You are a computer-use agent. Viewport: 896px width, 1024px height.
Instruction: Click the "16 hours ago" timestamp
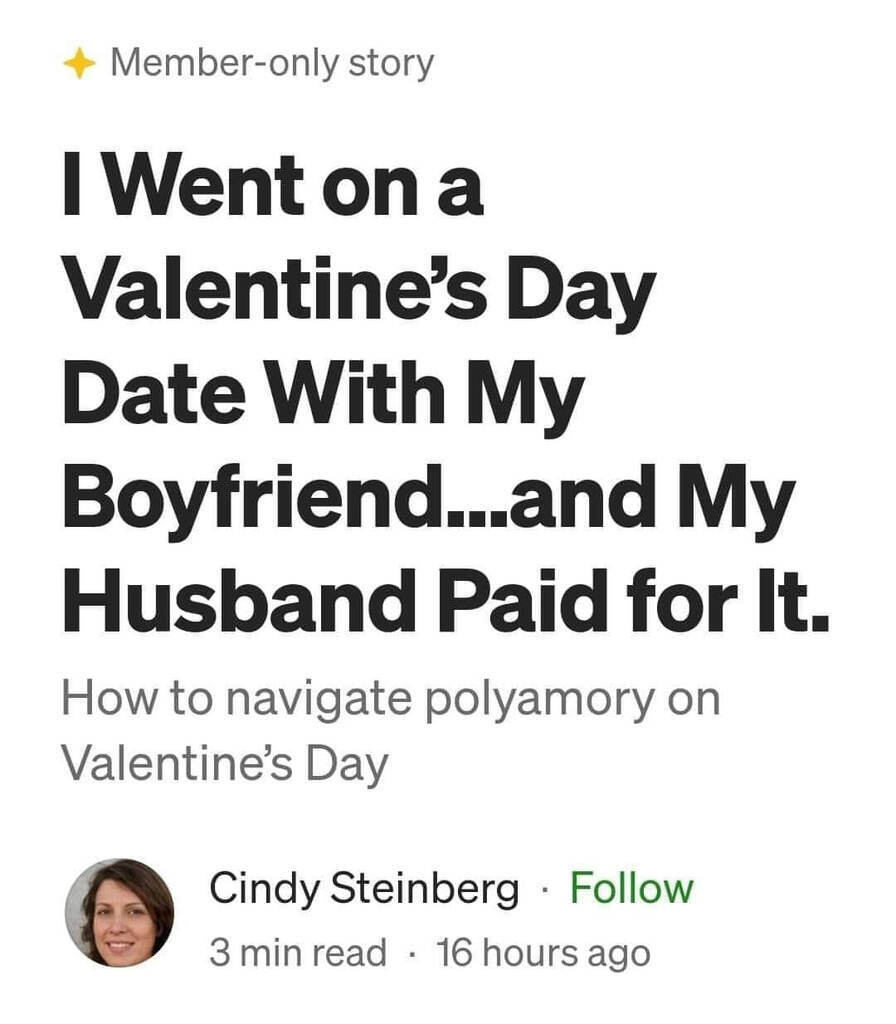coord(543,952)
